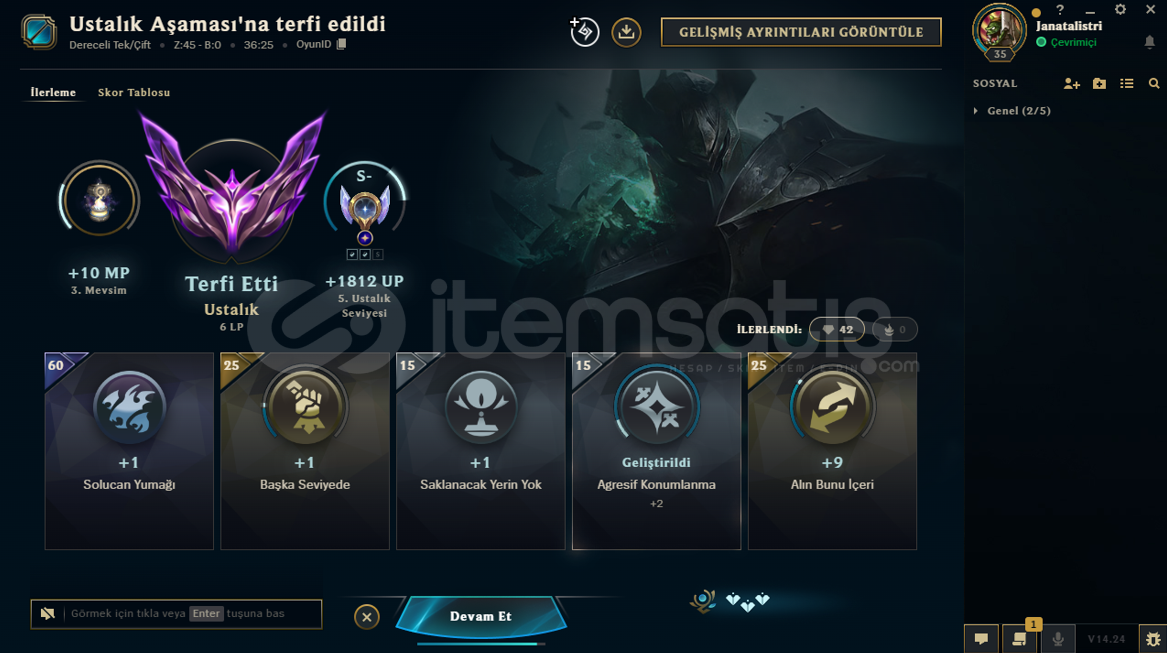Image resolution: width=1167 pixels, height=653 pixels.
Task: Open the missions icon with badge 1
Action: [x=1020, y=638]
